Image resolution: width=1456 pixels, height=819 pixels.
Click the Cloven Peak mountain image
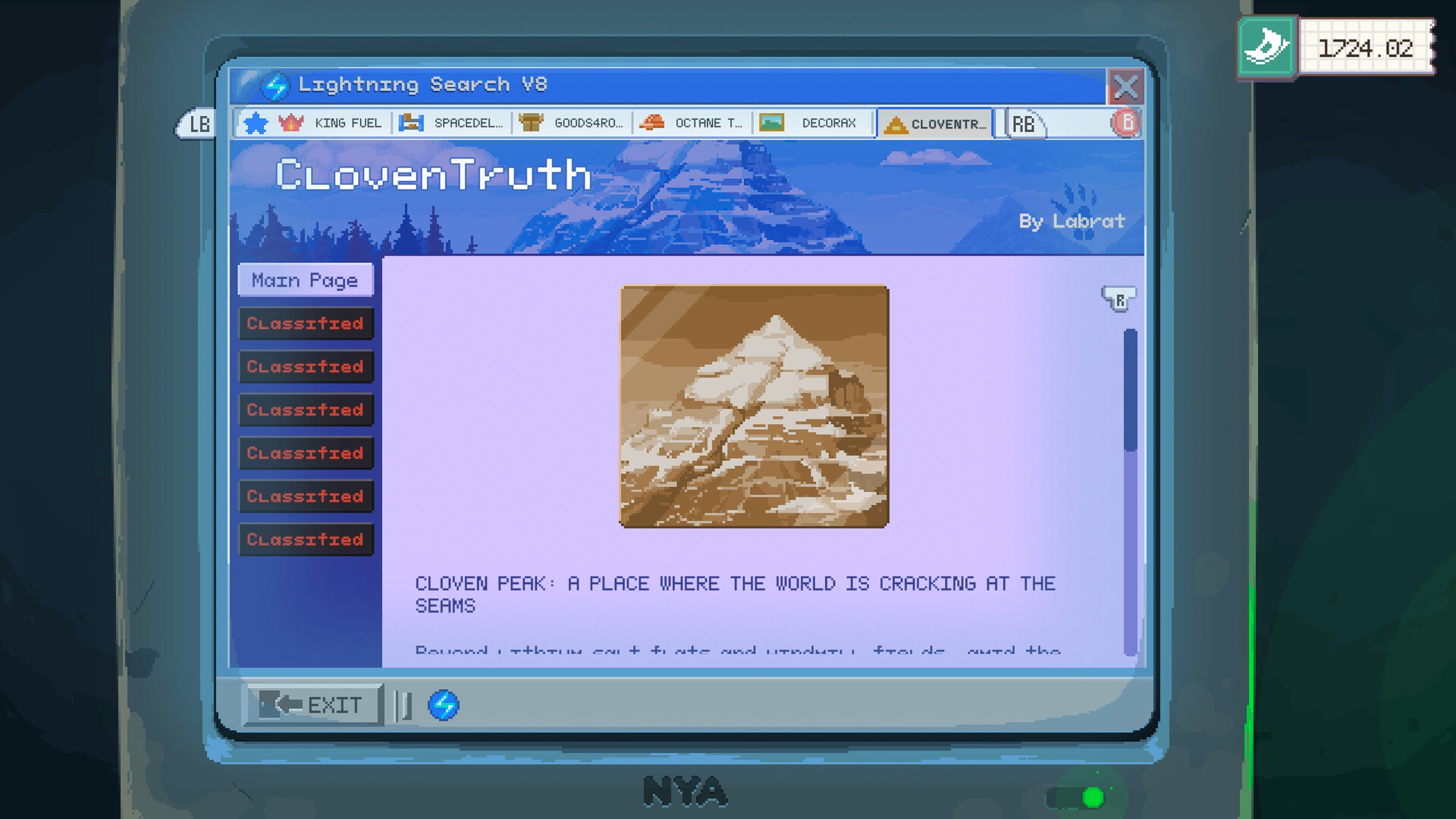coord(754,406)
